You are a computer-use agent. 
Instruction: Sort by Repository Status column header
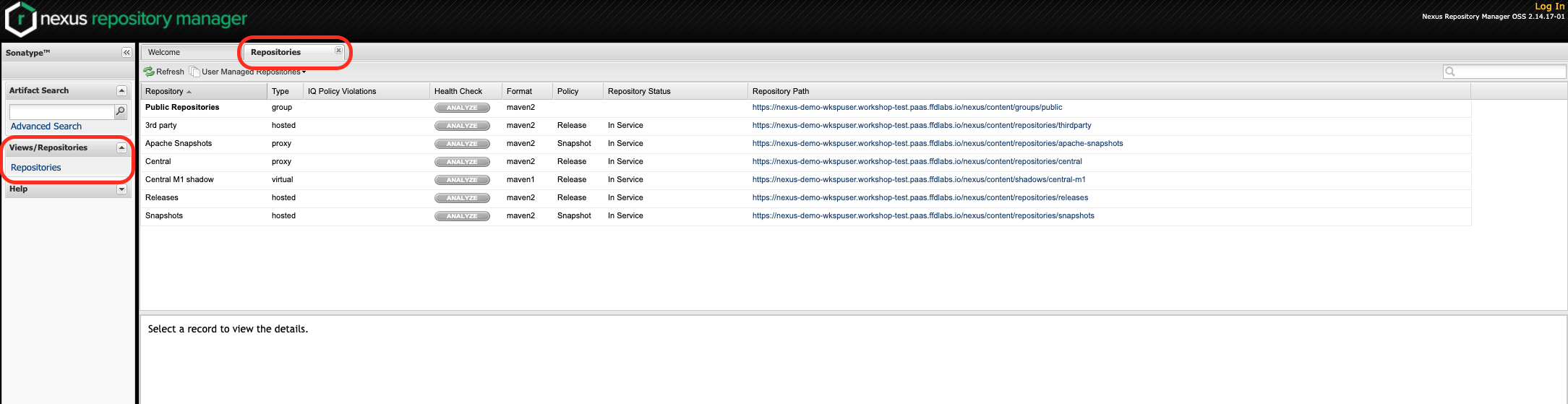tap(675, 91)
